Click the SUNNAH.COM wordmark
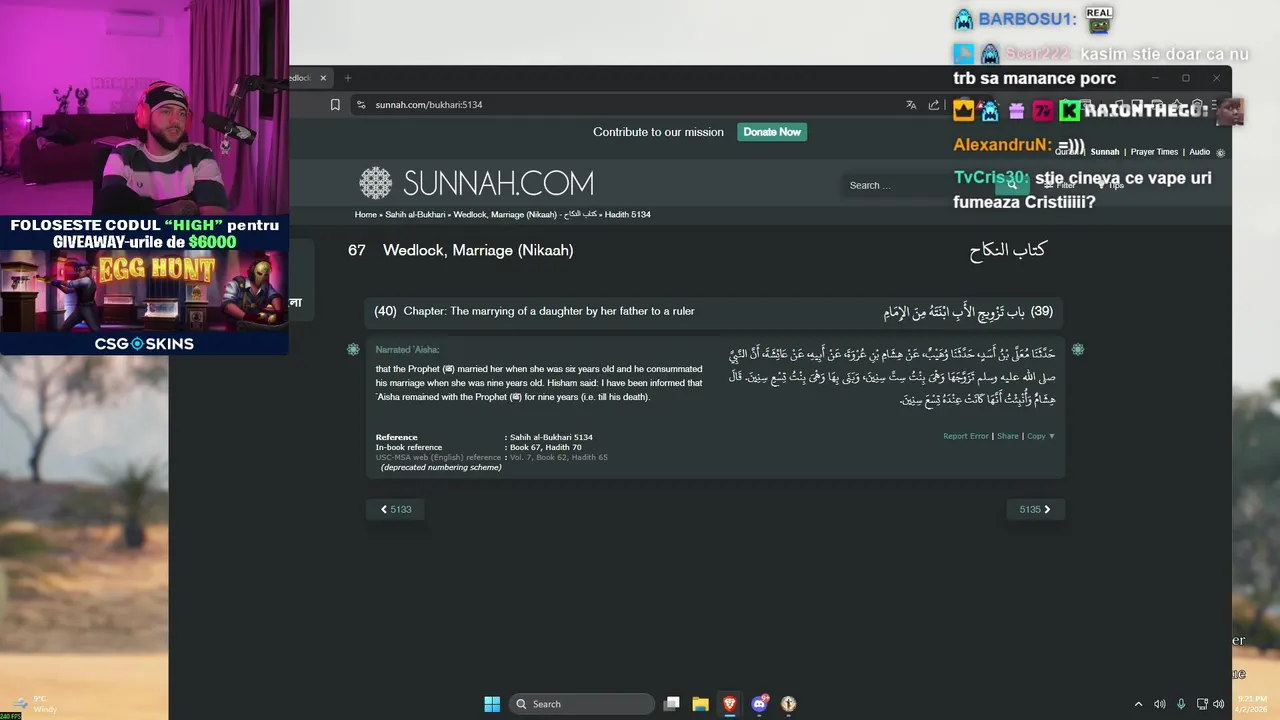Image resolution: width=1280 pixels, height=720 pixels. click(x=498, y=183)
